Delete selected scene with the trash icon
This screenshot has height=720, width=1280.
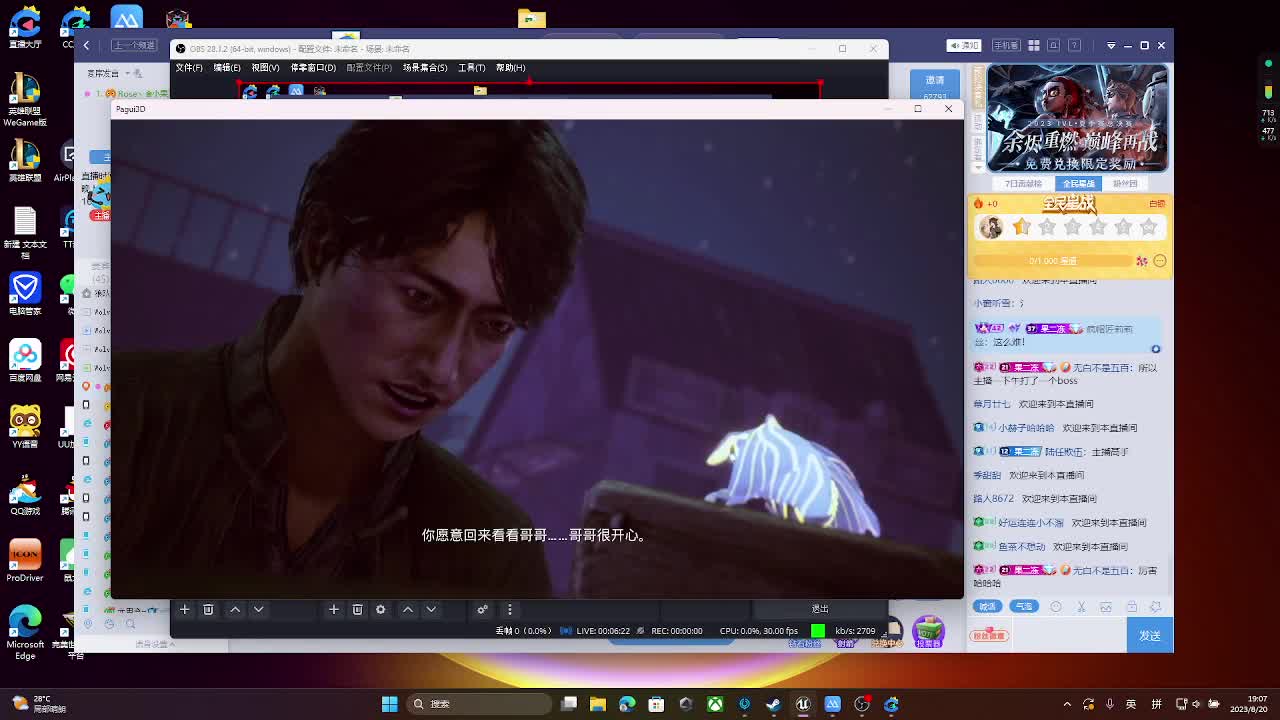(x=208, y=609)
